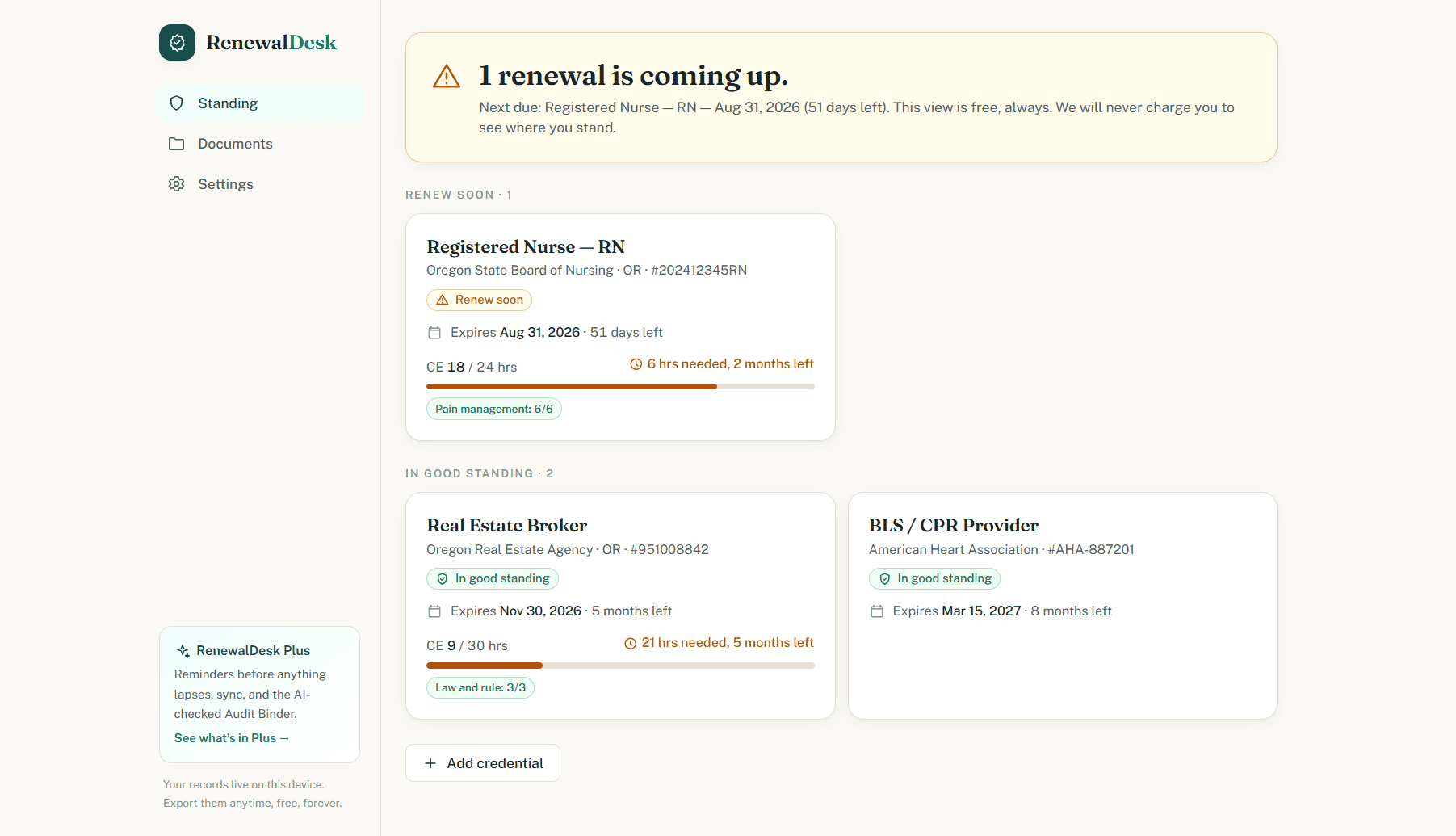Click the RenewalDesk logo badge icon
The height and width of the screenshot is (836, 1456).
pos(177,43)
